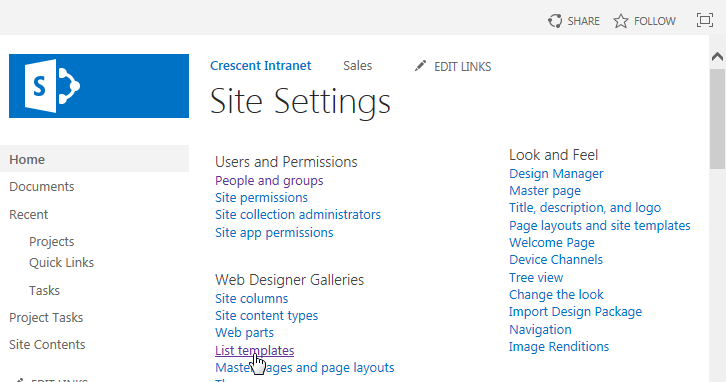Click the Site Settings page title
726x382 pixels.
pyautogui.click(x=300, y=101)
